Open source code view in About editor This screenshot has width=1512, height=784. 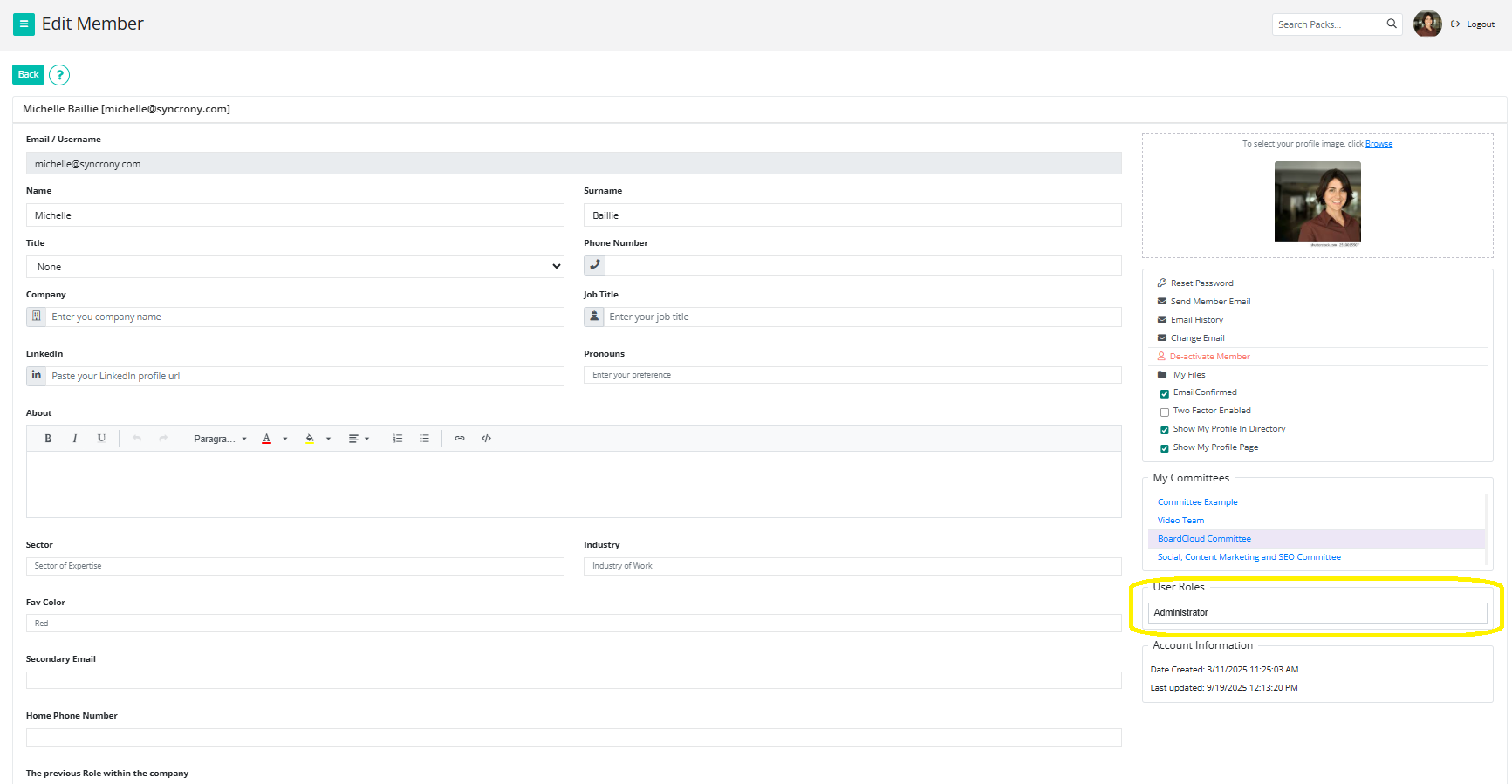pos(487,439)
